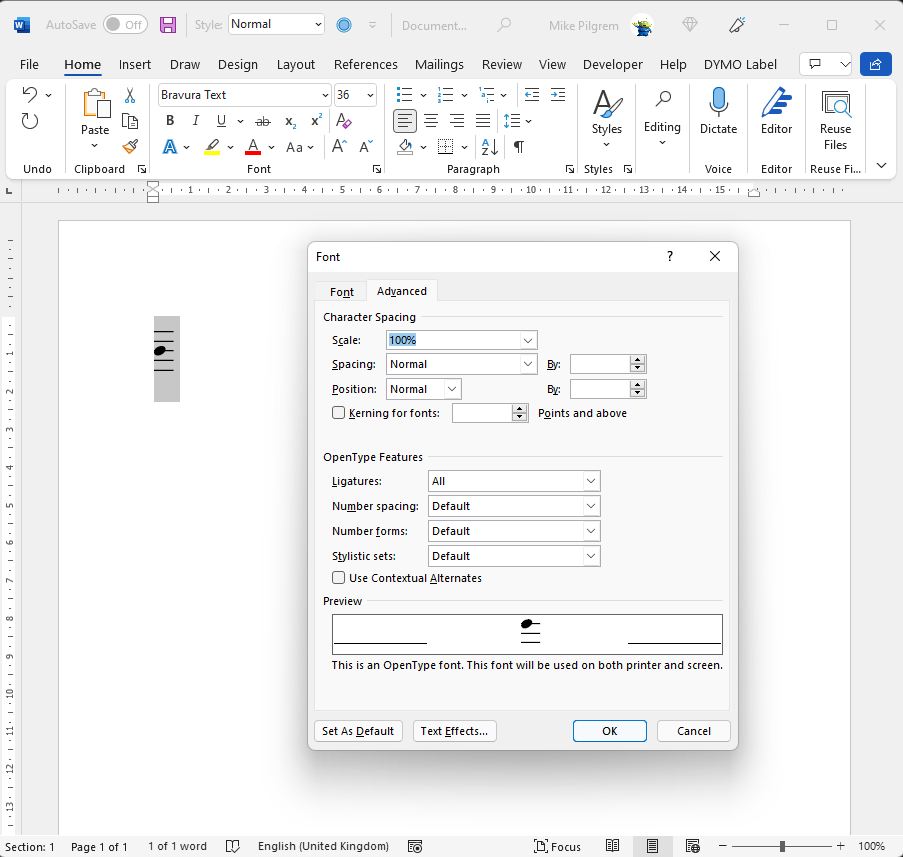Switch to Web Layout view

point(692,846)
